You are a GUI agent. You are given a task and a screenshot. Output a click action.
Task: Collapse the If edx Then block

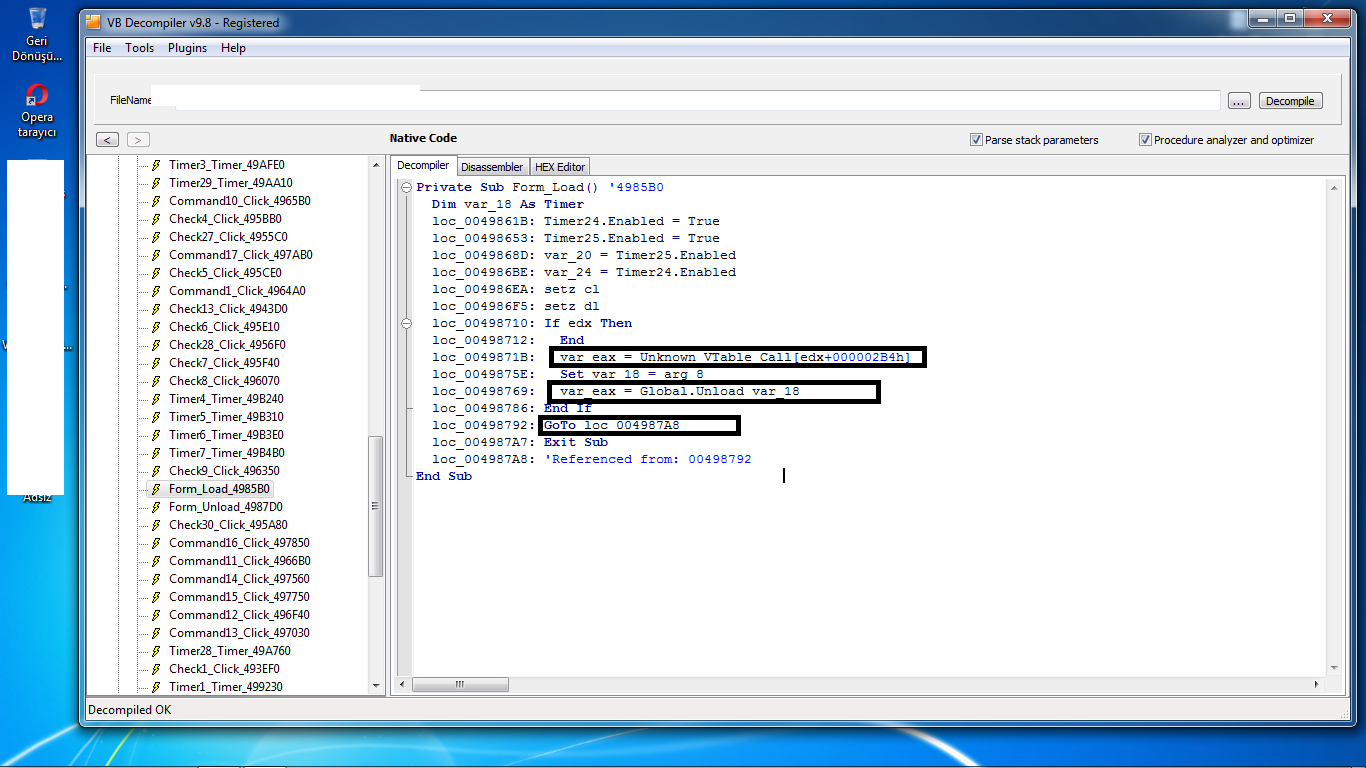point(406,324)
